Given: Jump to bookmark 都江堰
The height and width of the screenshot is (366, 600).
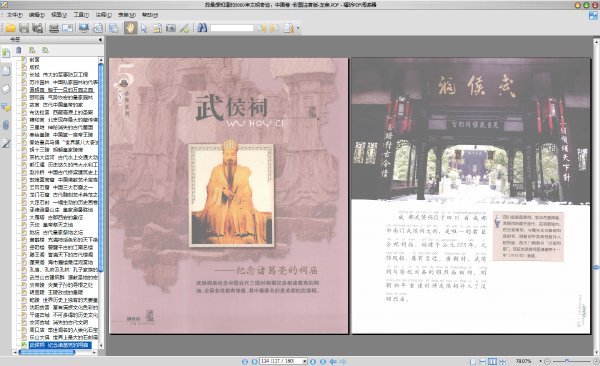Looking at the screenshot, I should (x=64, y=165).
